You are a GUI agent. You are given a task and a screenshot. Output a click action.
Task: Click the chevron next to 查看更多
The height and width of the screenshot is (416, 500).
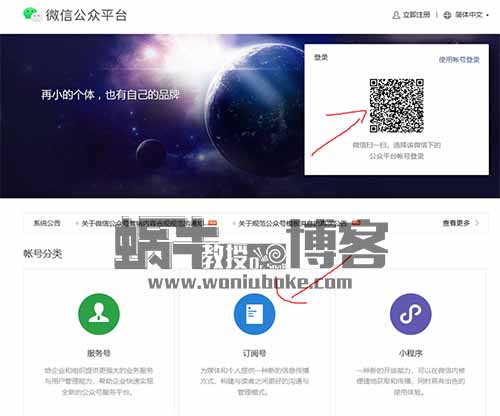(x=477, y=223)
